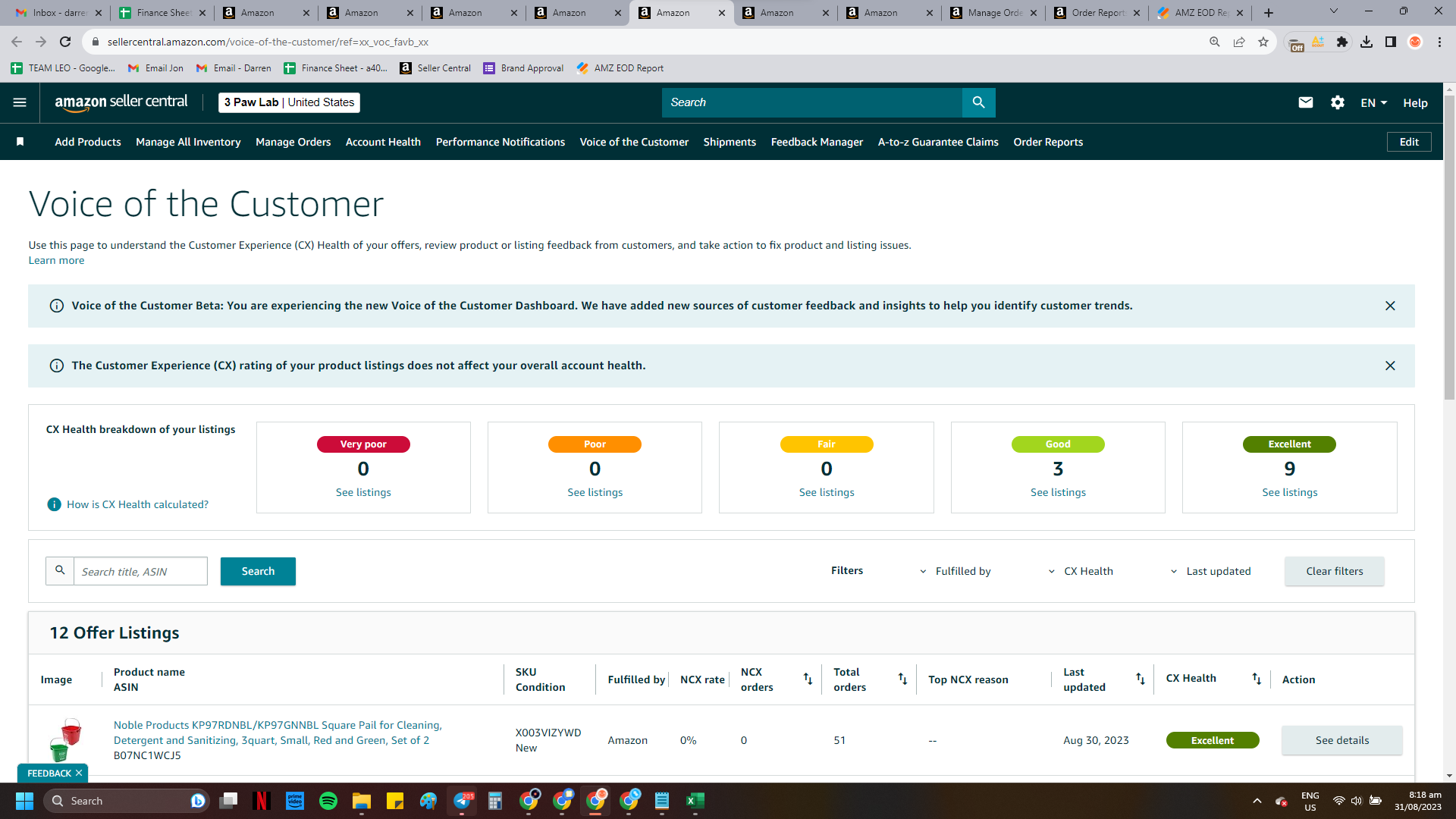The height and width of the screenshot is (819, 1456).
Task: Click the teal search magnifier button in header
Action: (978, 102)
